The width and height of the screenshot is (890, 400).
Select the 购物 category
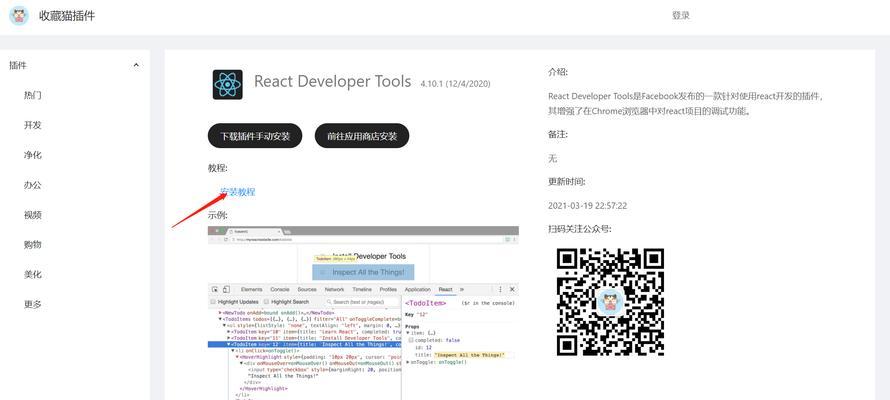(32, 245)
